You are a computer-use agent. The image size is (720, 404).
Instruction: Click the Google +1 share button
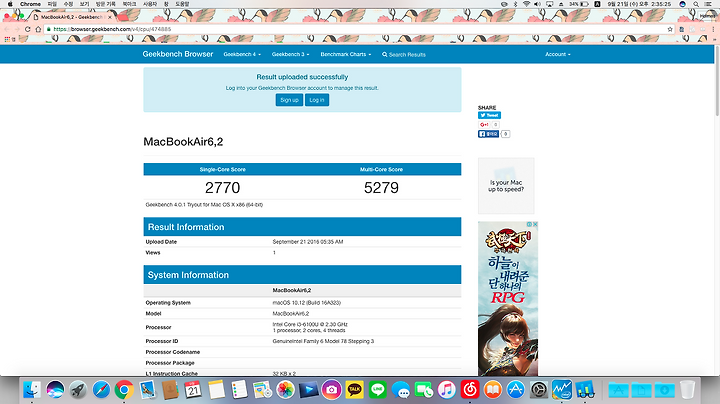pyautogui.click(x=484, y=124)
